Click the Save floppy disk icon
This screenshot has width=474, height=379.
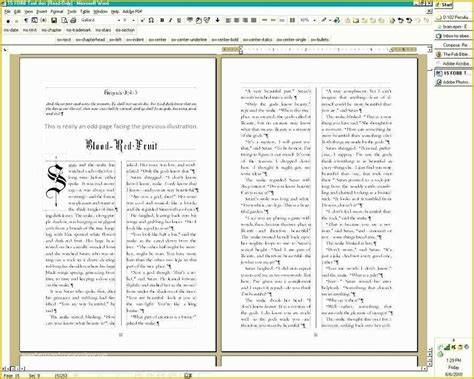point(54,20)
